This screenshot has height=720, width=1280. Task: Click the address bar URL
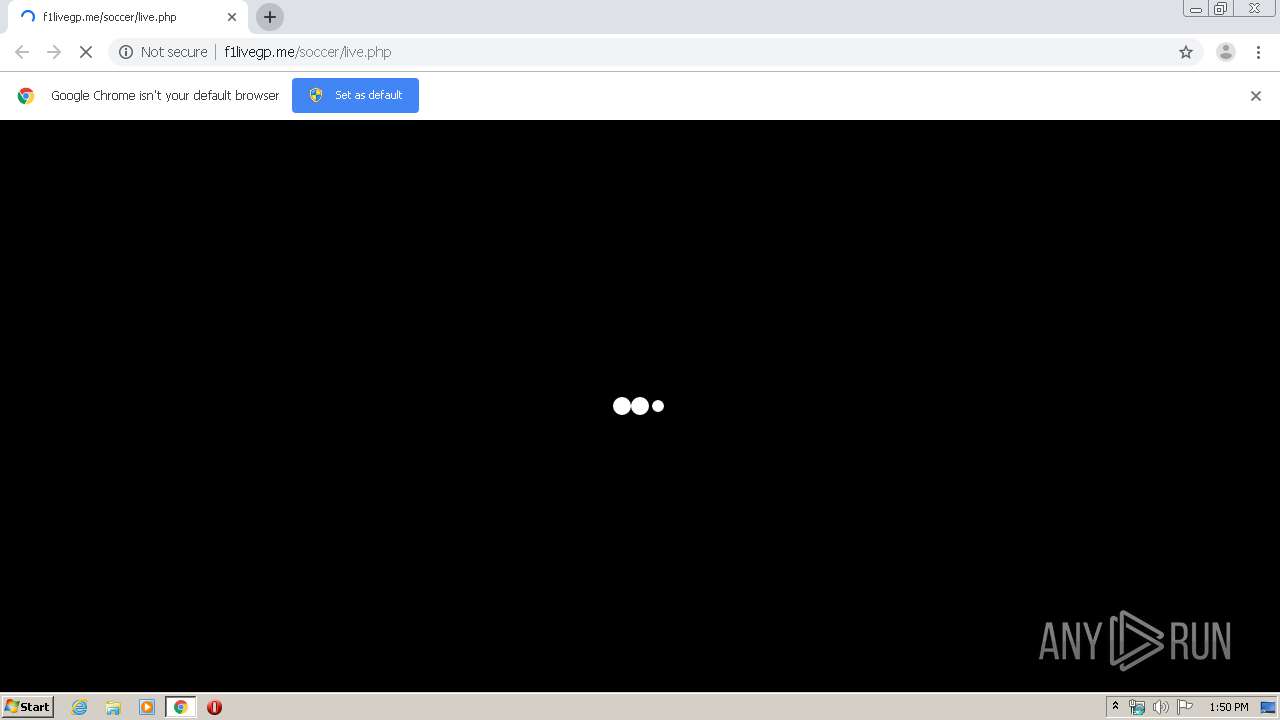308,52
